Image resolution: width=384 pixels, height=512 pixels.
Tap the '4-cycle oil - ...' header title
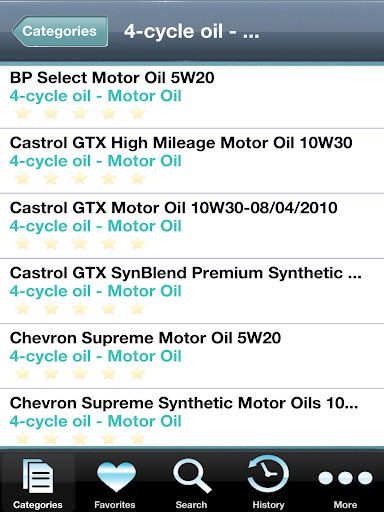(x=191, y=31)
